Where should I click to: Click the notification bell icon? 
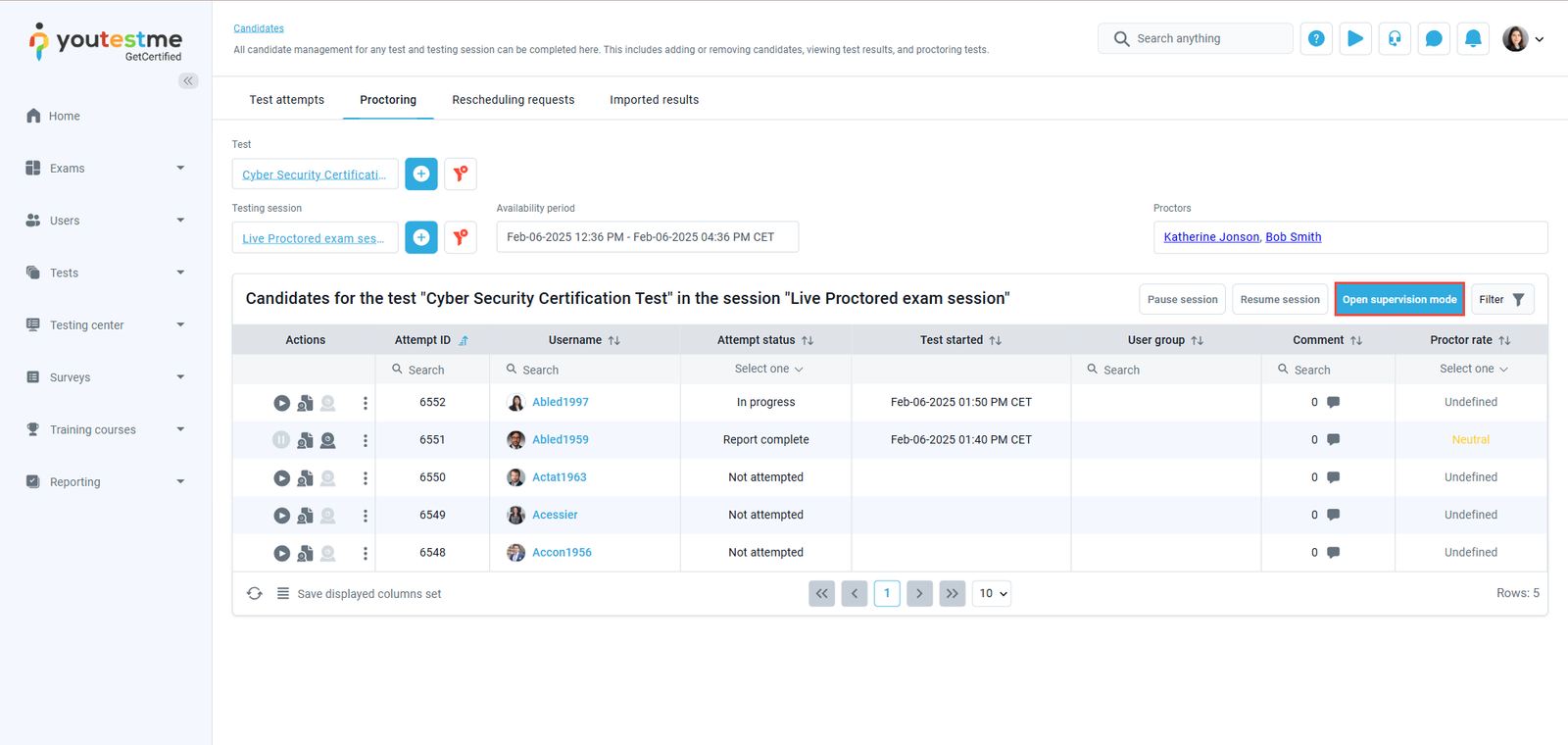tap(1472, 39)
